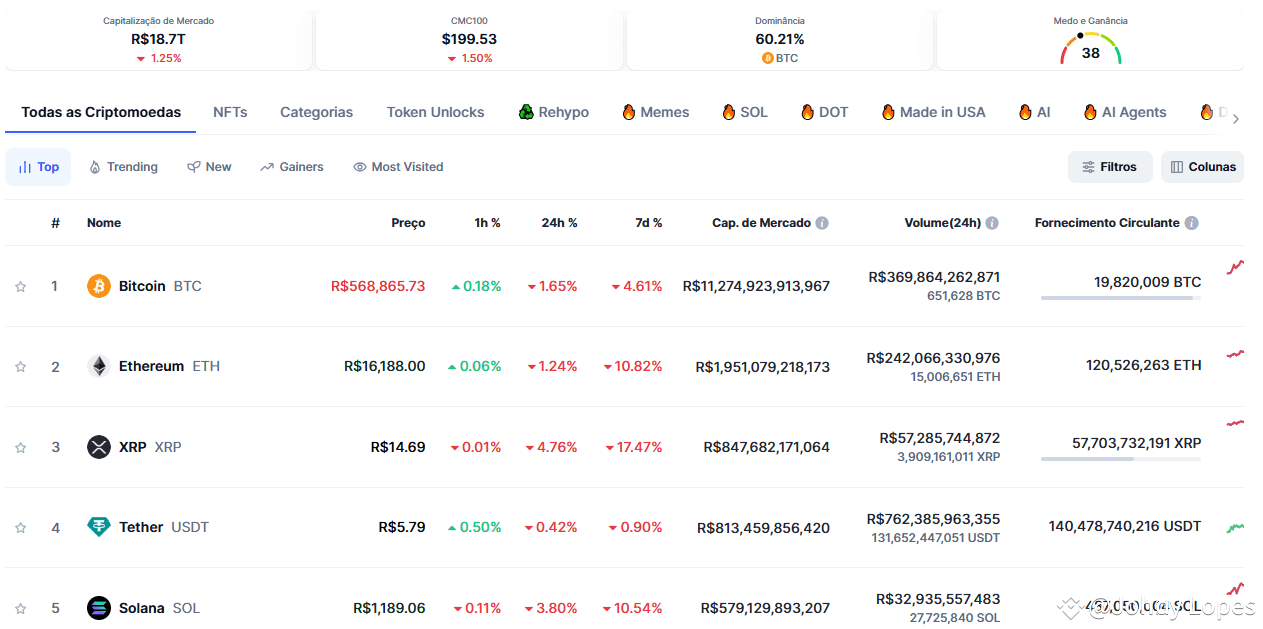Image resolution: width=1263 pixels, height=629 pixels.
Task: Click Tether price R$5.79
Action: [402, 527]
